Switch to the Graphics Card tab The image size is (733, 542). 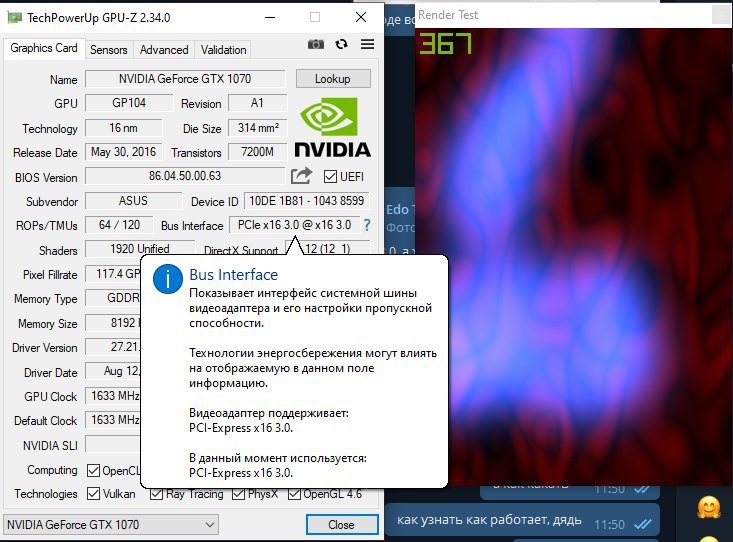[44, 48]
